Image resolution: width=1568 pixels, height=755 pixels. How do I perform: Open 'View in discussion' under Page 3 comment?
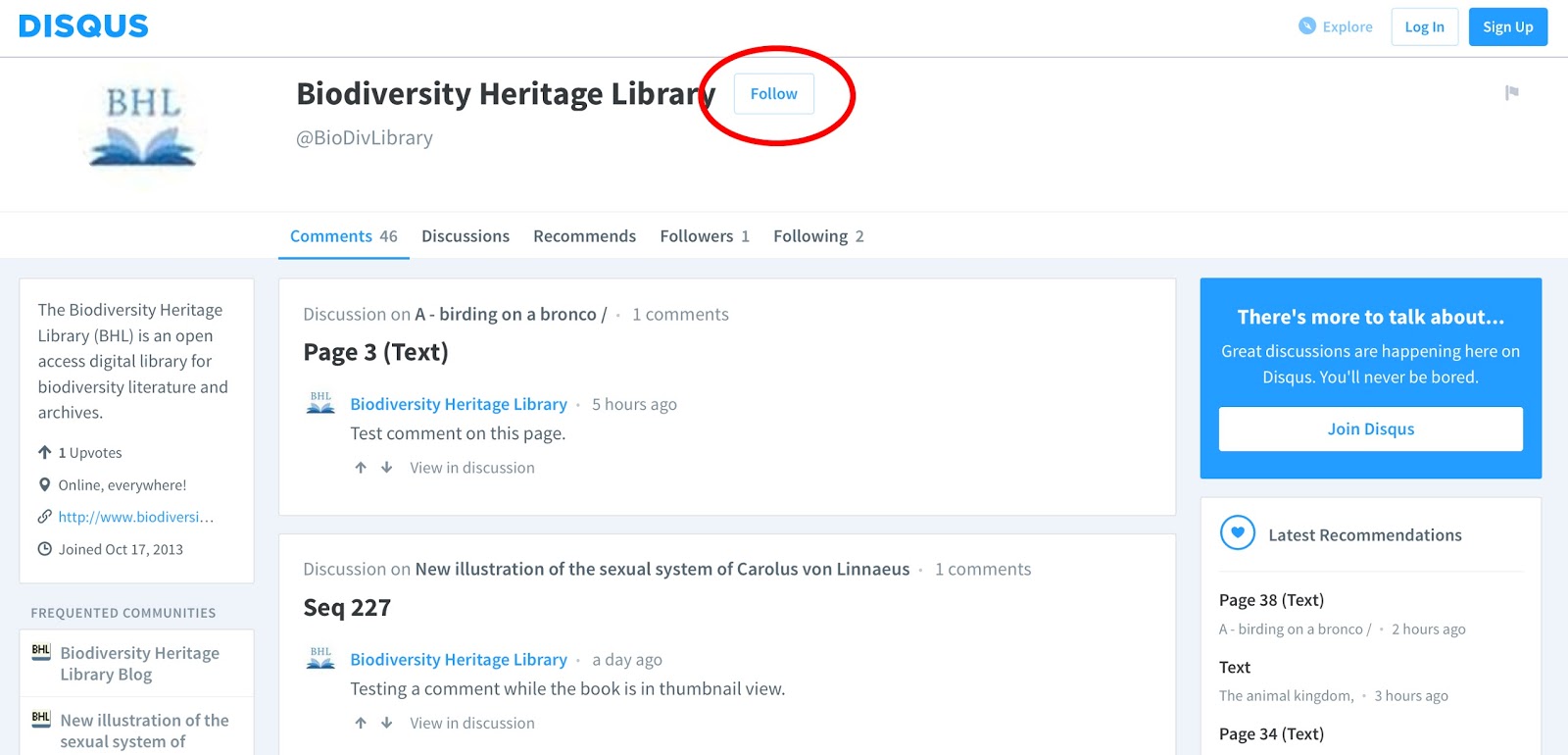(472, 468)
